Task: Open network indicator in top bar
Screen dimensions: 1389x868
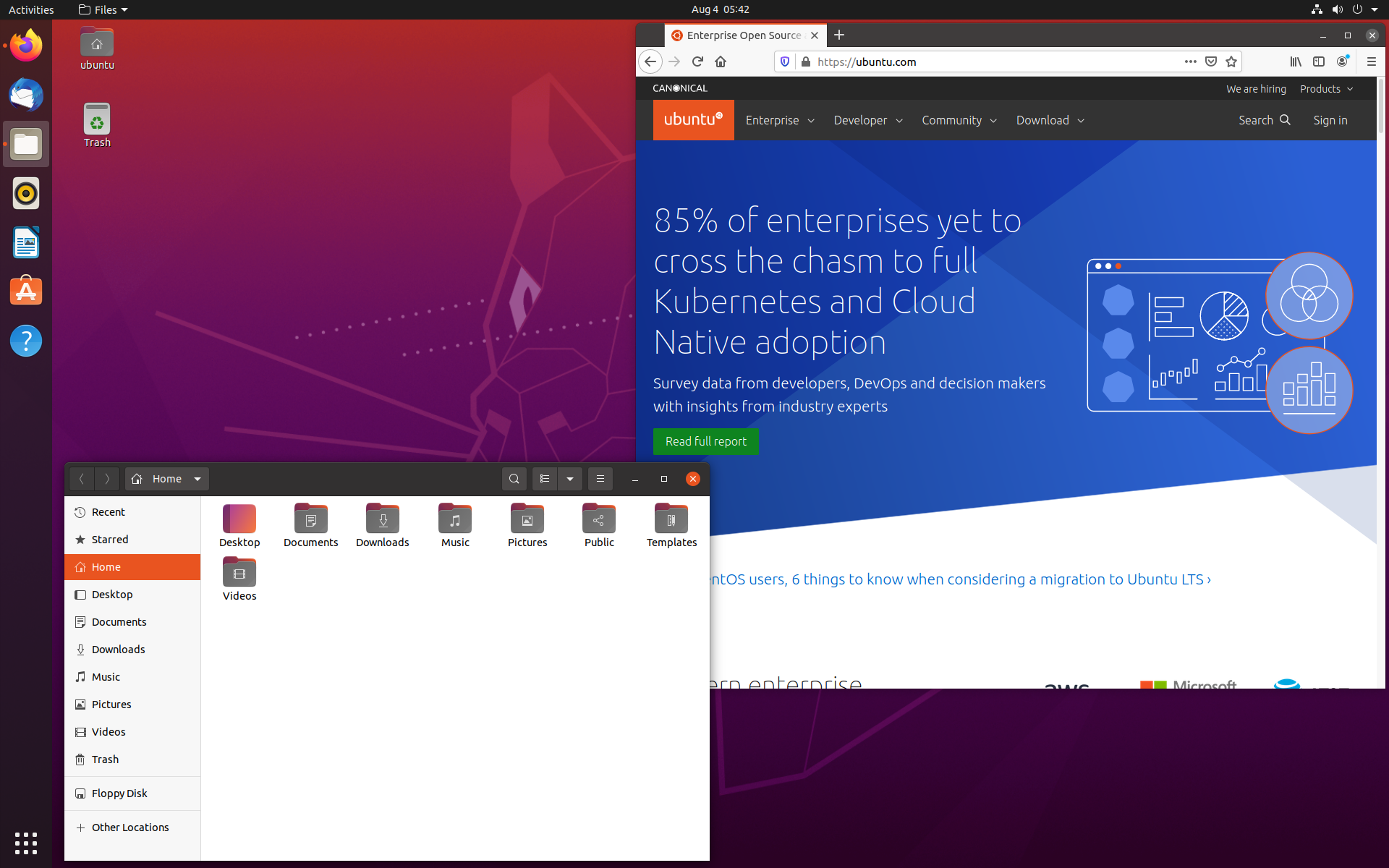Action: (1317, 9)
